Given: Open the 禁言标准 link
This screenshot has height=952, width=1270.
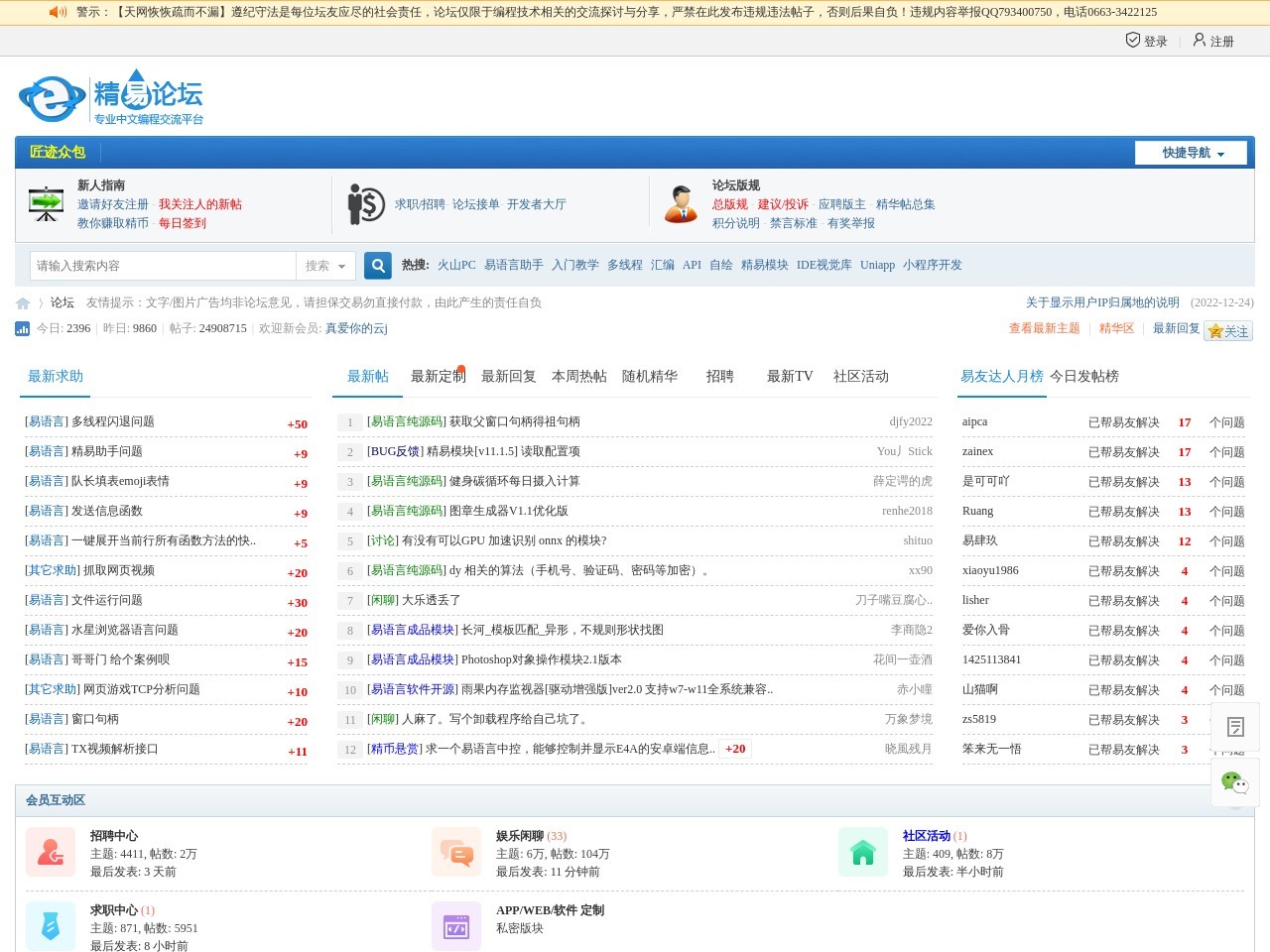Looking at the screenshot, I should 794,223.
